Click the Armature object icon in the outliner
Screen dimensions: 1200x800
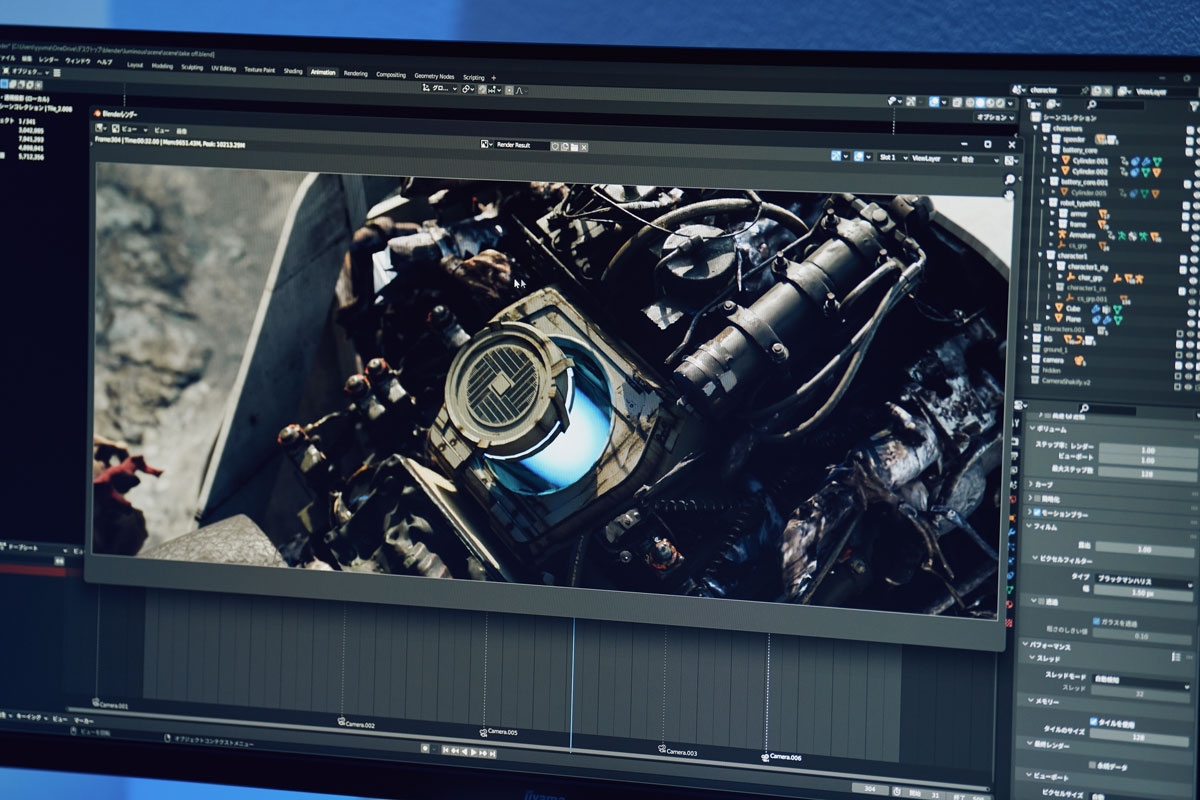point(1060,236)
